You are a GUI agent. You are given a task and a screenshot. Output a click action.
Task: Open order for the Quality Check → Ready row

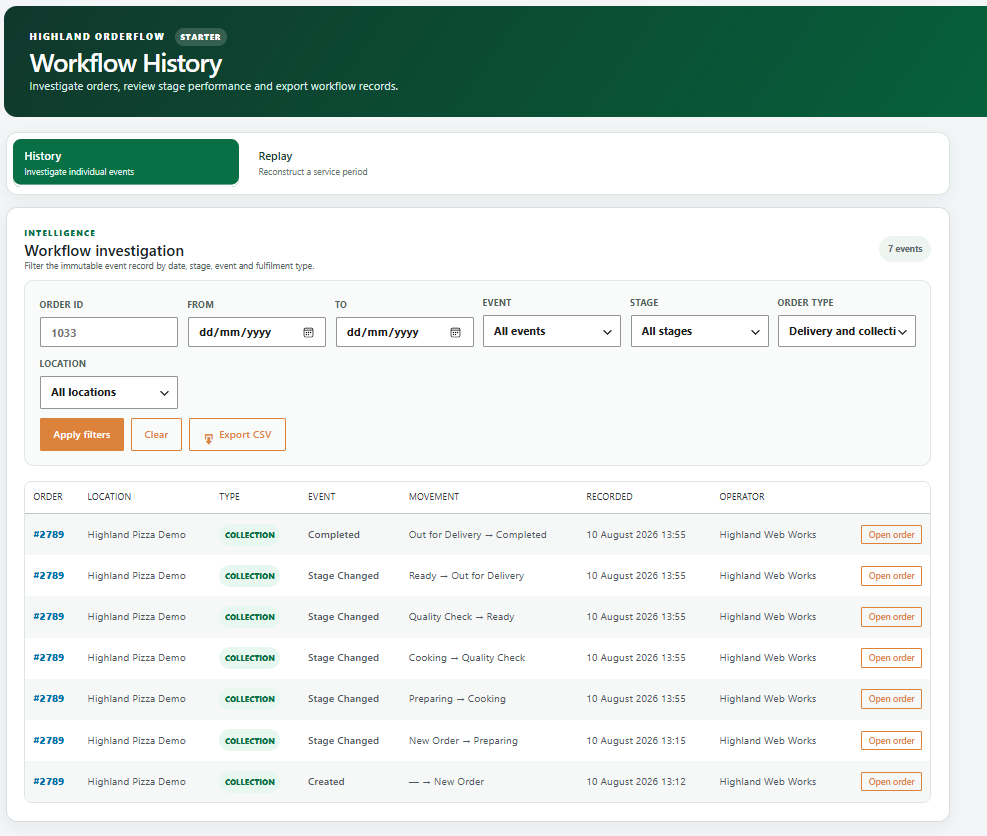[x=891, y=617]
